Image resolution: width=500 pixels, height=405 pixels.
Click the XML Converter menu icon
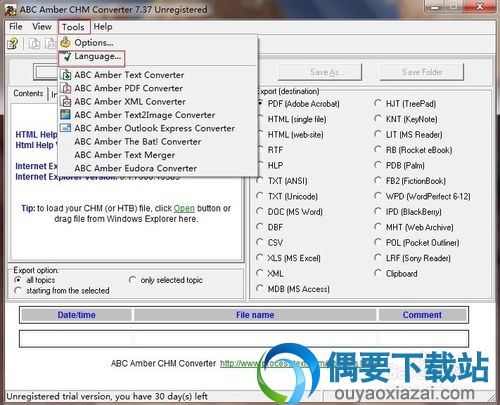click(66, 102)
